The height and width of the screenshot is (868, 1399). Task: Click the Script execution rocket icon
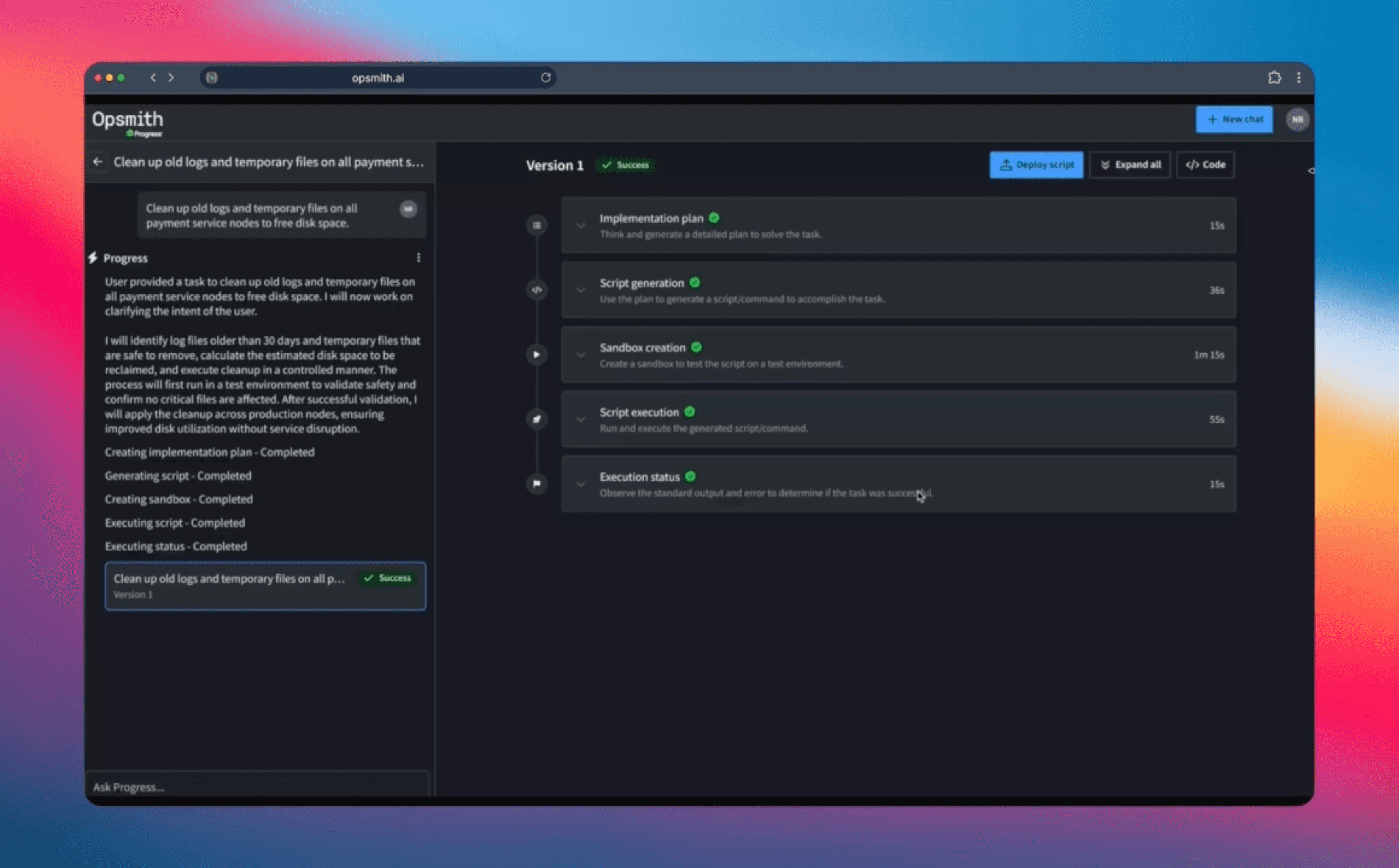pyautogui.click(x=536, y=419)
